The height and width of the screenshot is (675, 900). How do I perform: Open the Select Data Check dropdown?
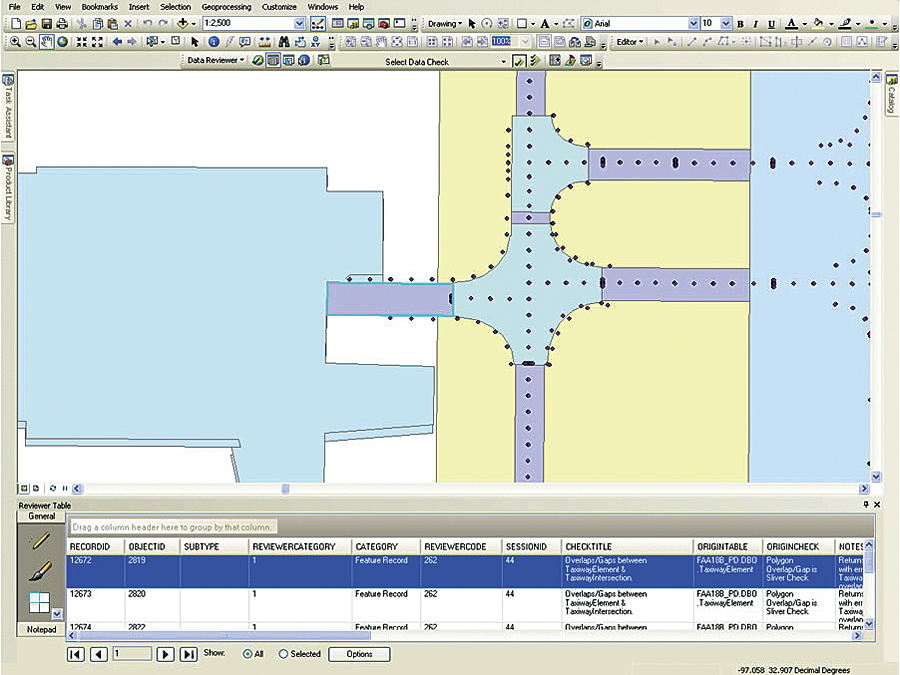pos(505,60)
